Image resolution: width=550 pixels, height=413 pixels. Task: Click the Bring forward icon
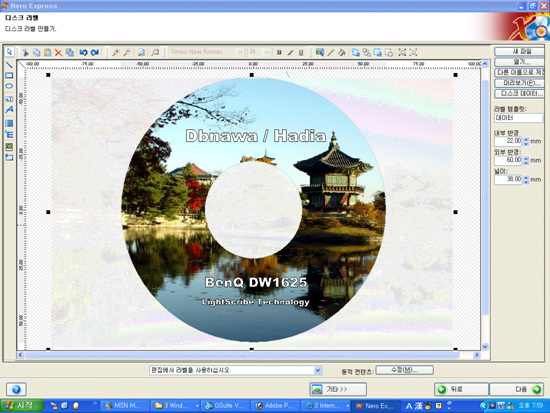coord(378,53)
